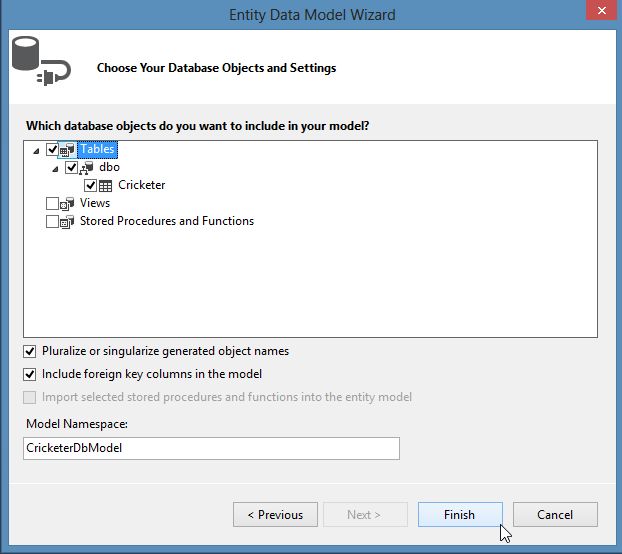Click the Cricketer table grid icon
The height and width of the screenshot is (554, 622).
[x=106, y=186]
